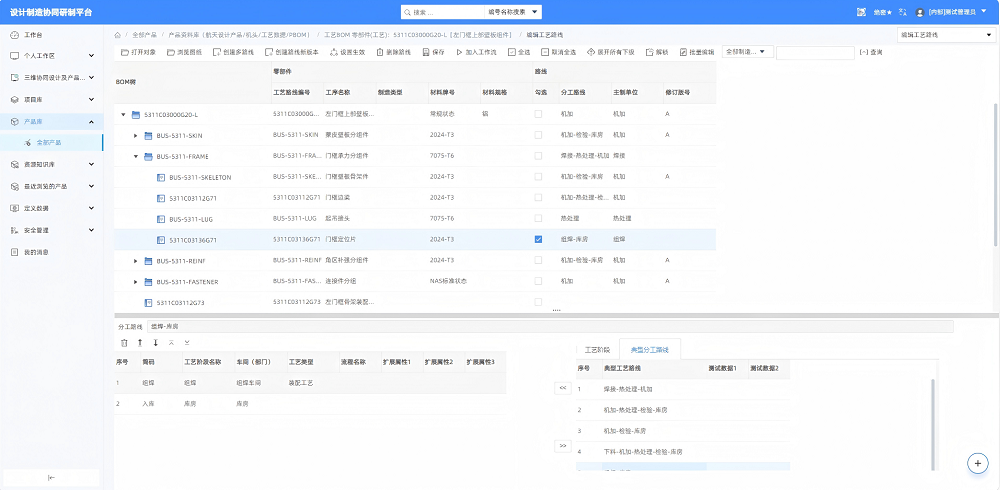This screenshot has height=490, width=1000.
Task: Click the 全选 toolbar icon
Action: coord(511,52)
